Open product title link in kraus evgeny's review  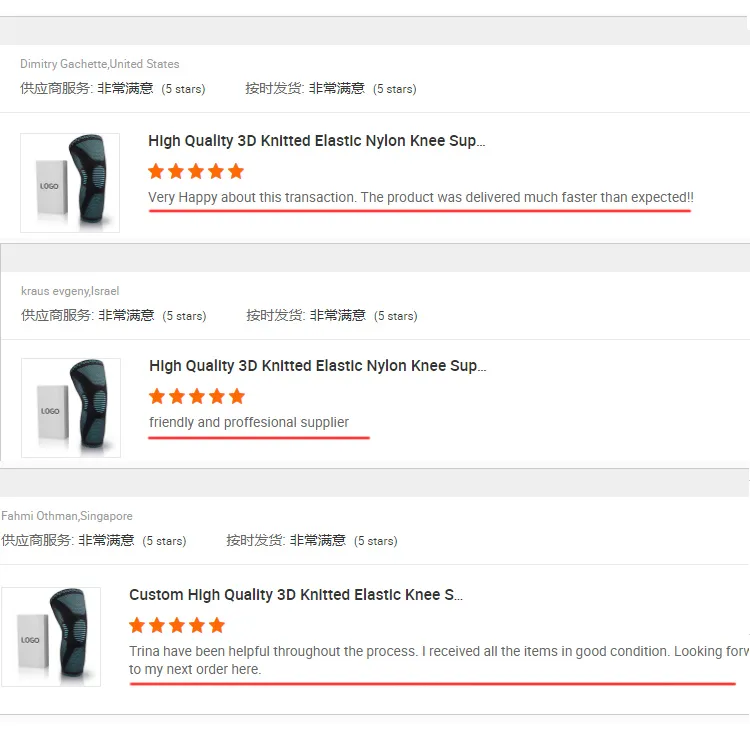(x=317, y=366)
